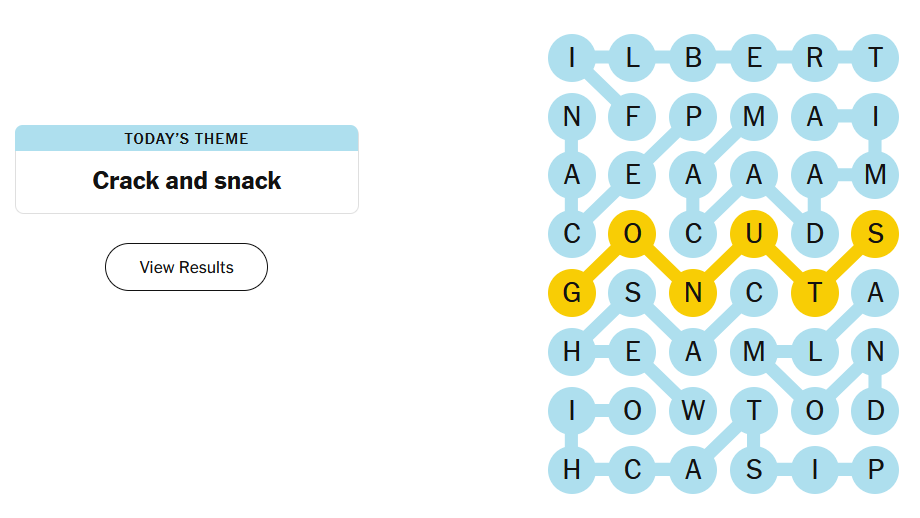The height and width of the screenshot is (518, 920).
Task: Select the yellow highlighted O tile
Action: (632, 234)
